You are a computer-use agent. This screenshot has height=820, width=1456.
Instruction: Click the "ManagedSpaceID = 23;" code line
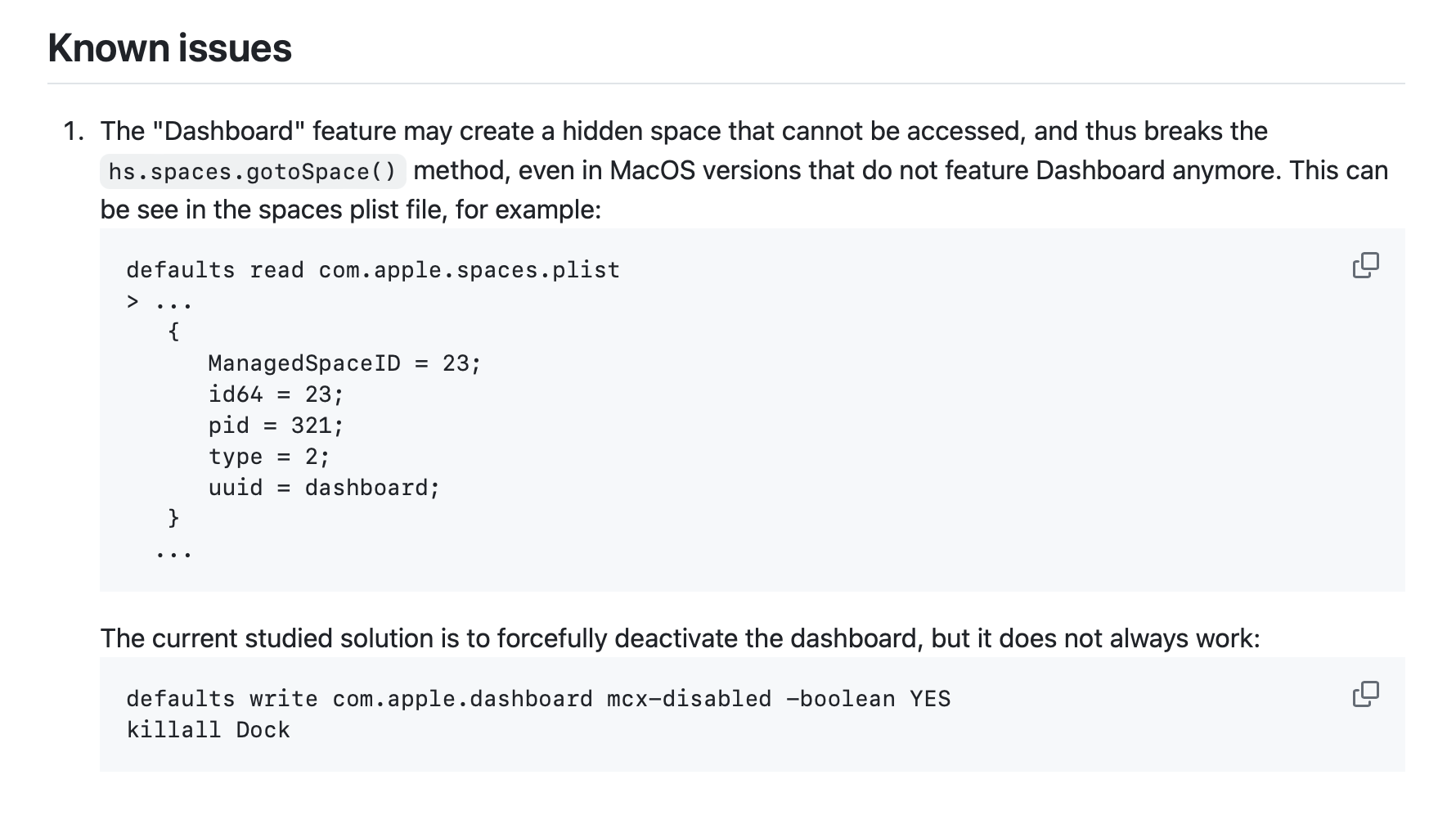[x=344, y=363]
